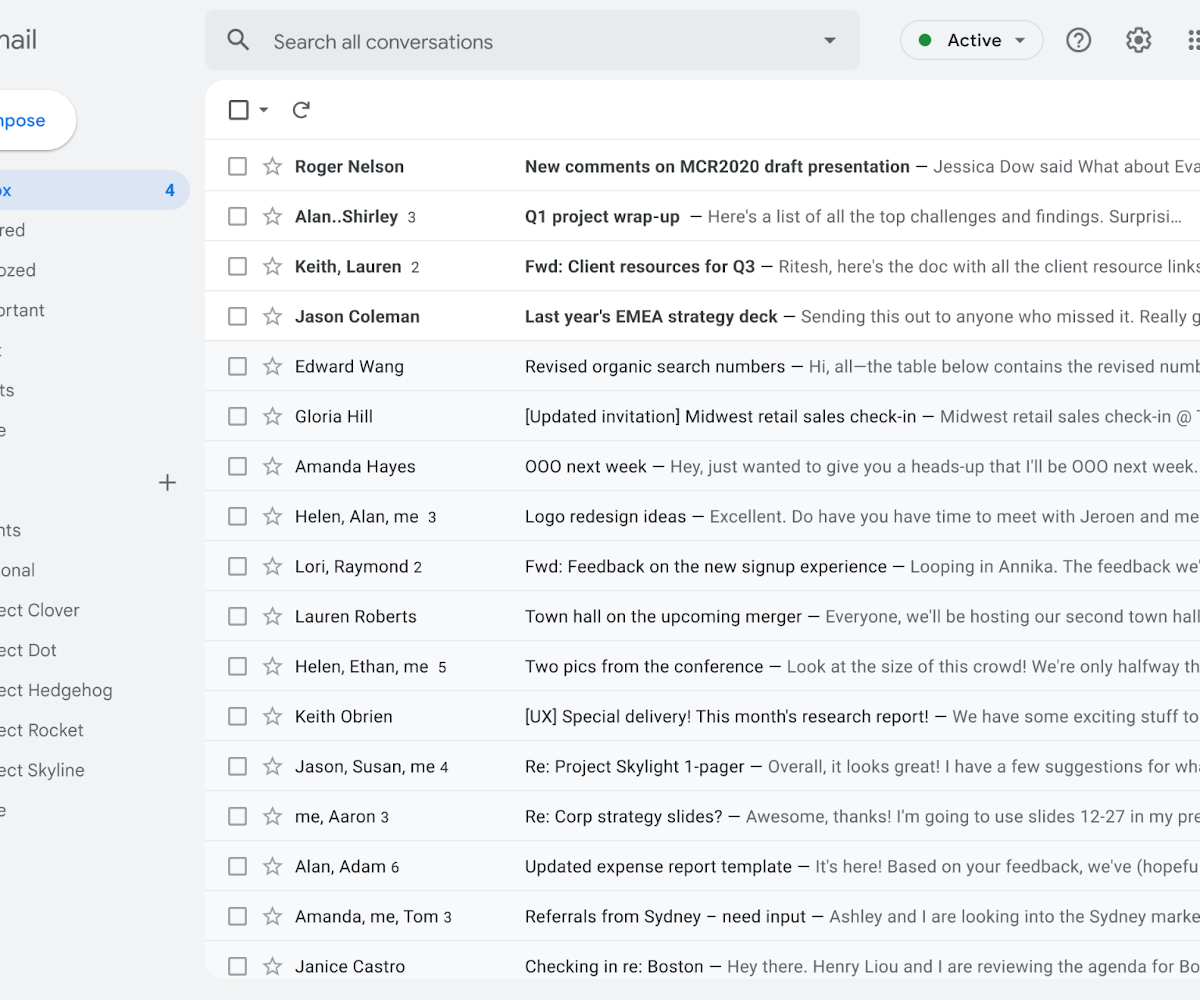
Task: Star the Jason Coleman email
Action: [x=272, y=317]
